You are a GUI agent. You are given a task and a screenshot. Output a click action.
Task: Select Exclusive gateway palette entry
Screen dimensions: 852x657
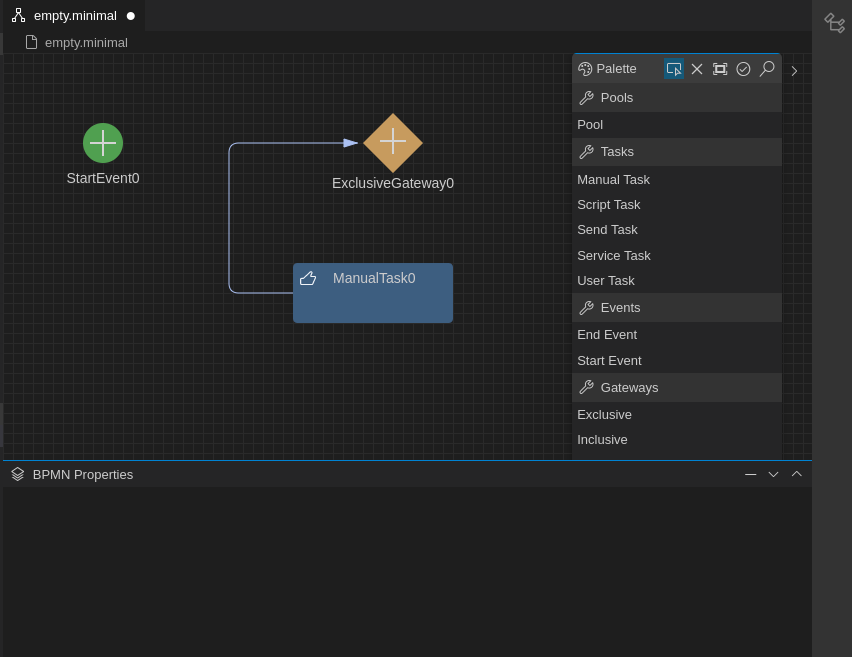point(677,415)
